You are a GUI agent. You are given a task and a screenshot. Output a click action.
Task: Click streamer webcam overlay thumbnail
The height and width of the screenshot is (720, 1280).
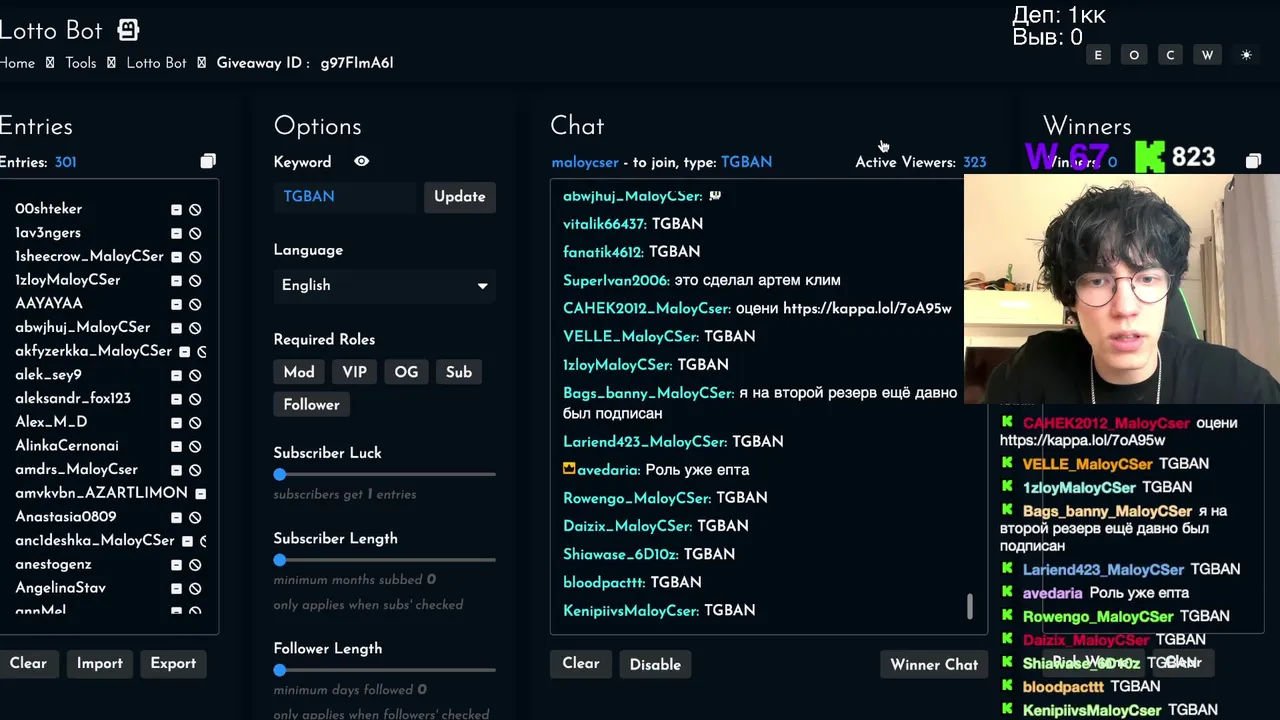click(1122, 289)
